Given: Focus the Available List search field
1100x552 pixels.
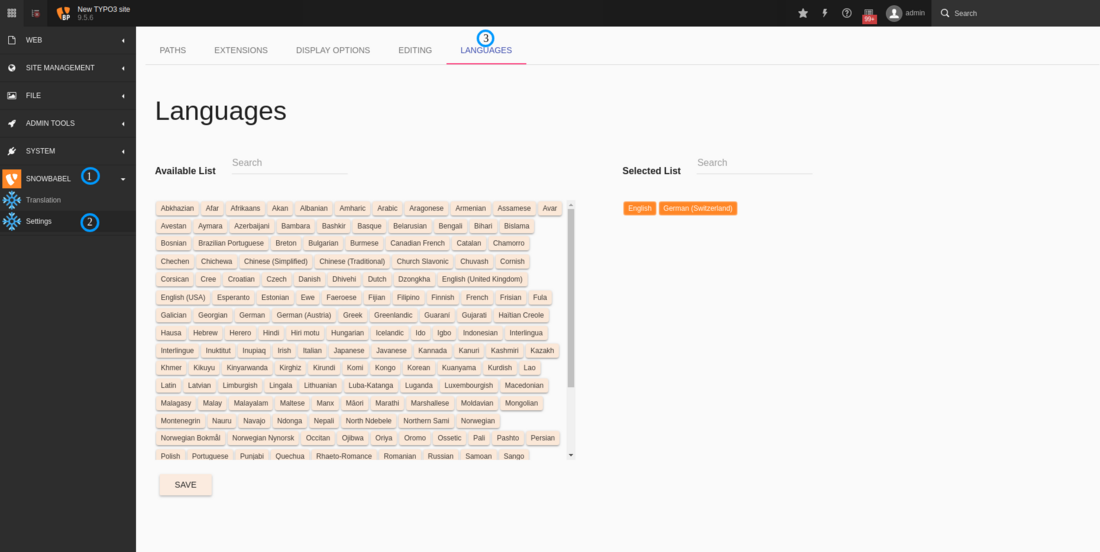Looking at the screenshot, I should (x=289, y=163).
